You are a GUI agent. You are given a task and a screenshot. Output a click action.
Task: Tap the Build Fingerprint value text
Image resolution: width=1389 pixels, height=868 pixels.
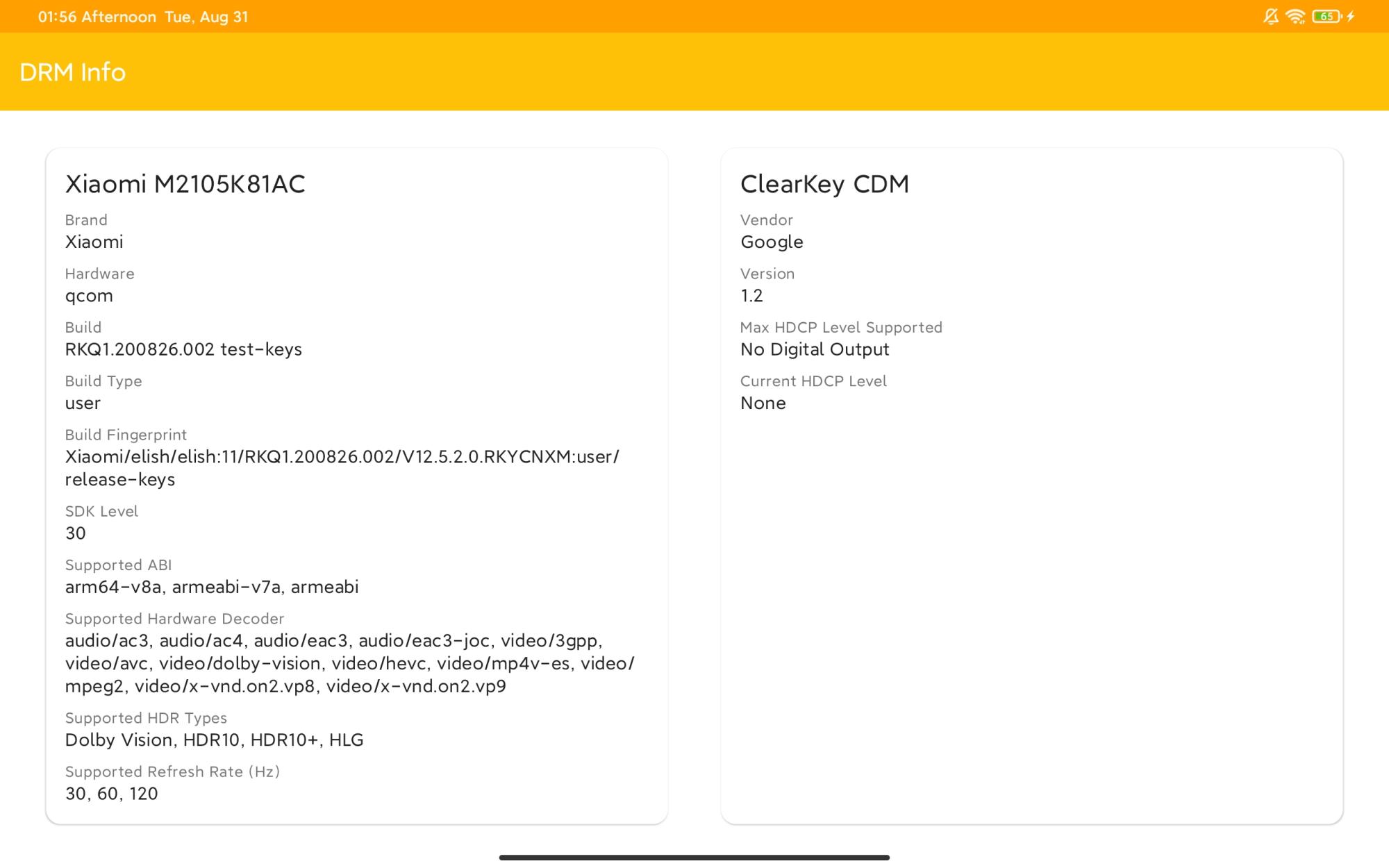click(x=342, y=468)
